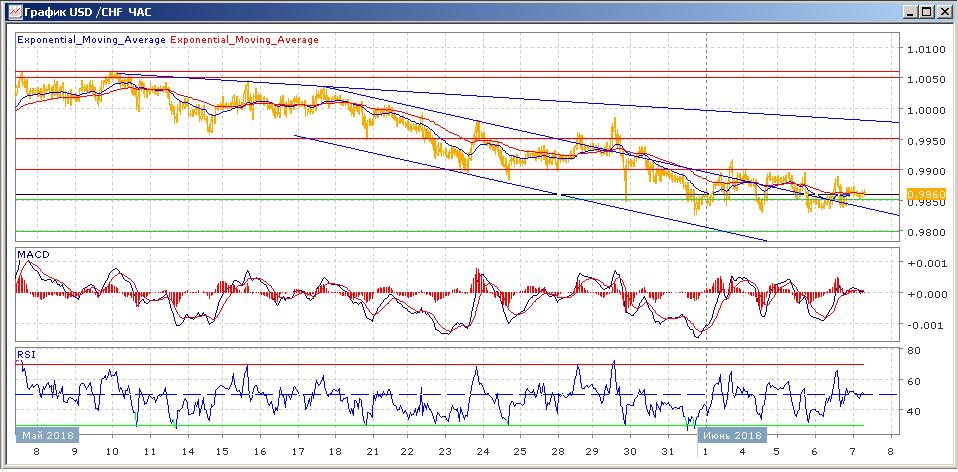The image size is (958, 472).
Task: Click the 1.0100 price axis label
Action: (x=925, y=49)
